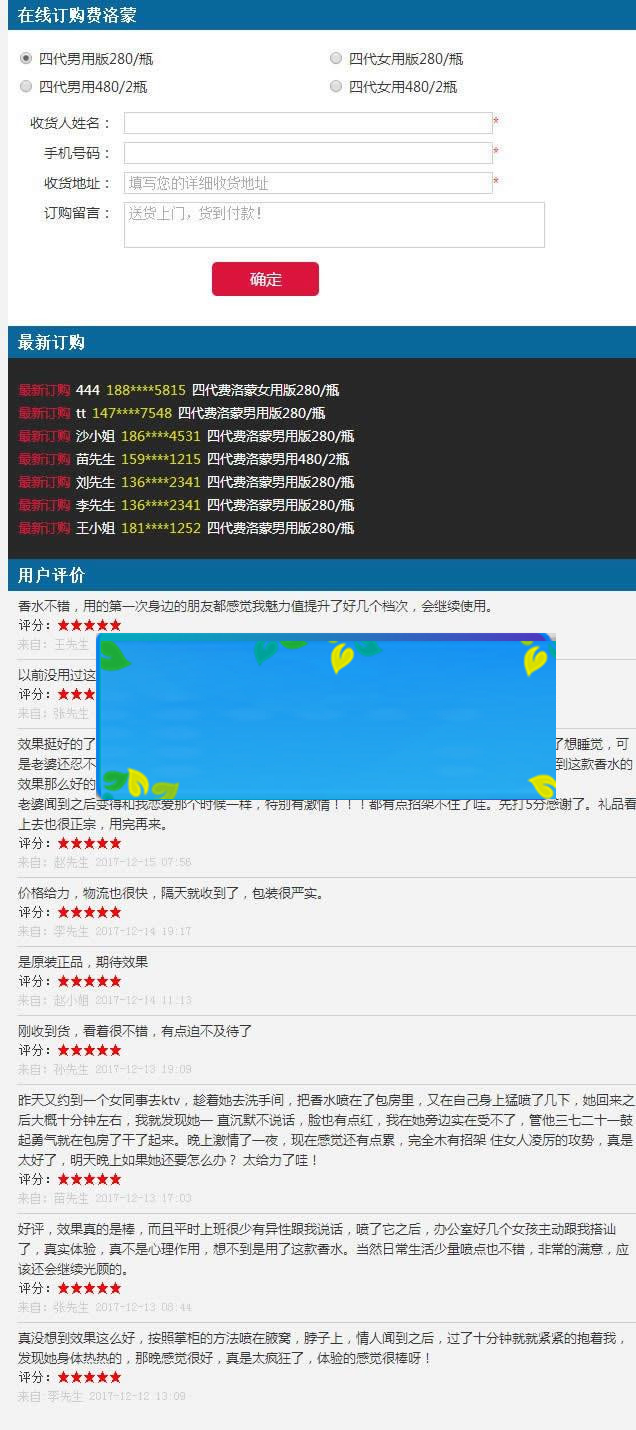Select the 四代男用480/2瓶 radio option
The width and height of the screenshot is (636, 1430).
[x=26, y=87]
